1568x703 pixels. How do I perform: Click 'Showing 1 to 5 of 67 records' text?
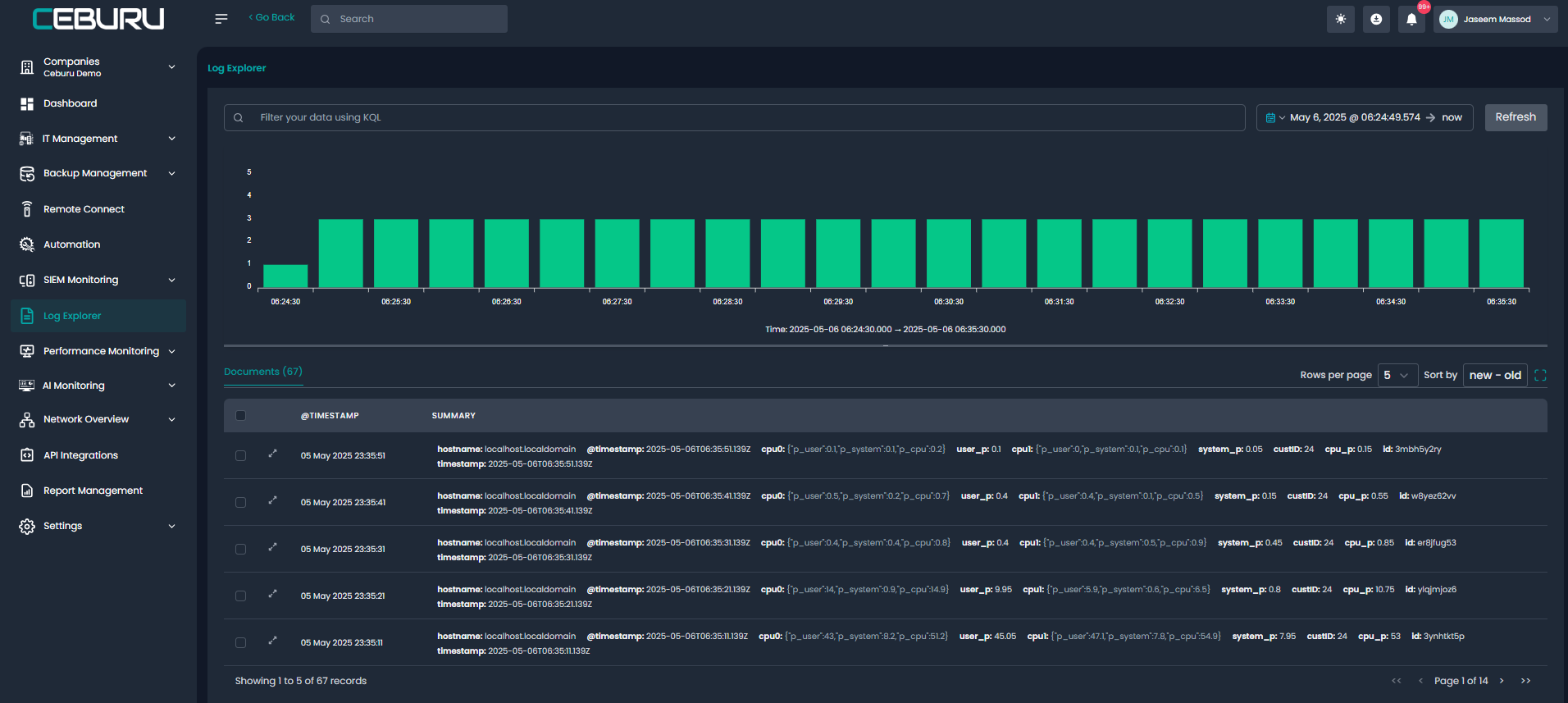click(x=301, y=681)
